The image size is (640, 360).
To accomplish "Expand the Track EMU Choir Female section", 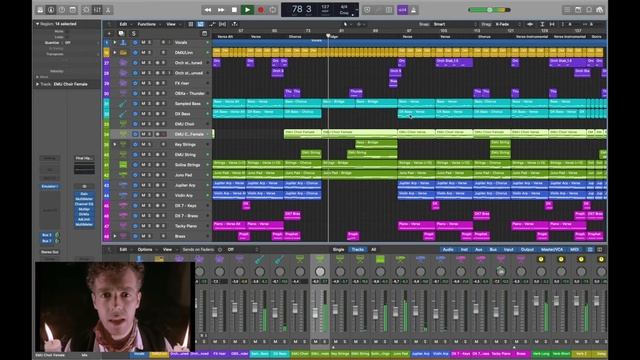I will point(38,84).
